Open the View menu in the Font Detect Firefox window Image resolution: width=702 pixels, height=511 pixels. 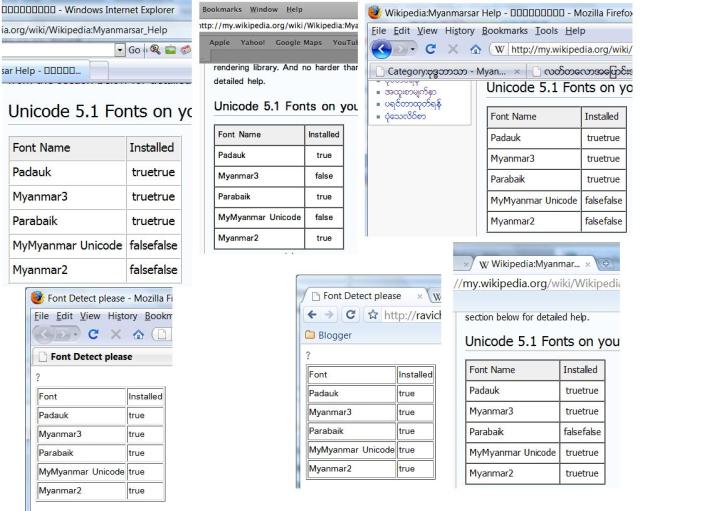(x=90, y=316)
